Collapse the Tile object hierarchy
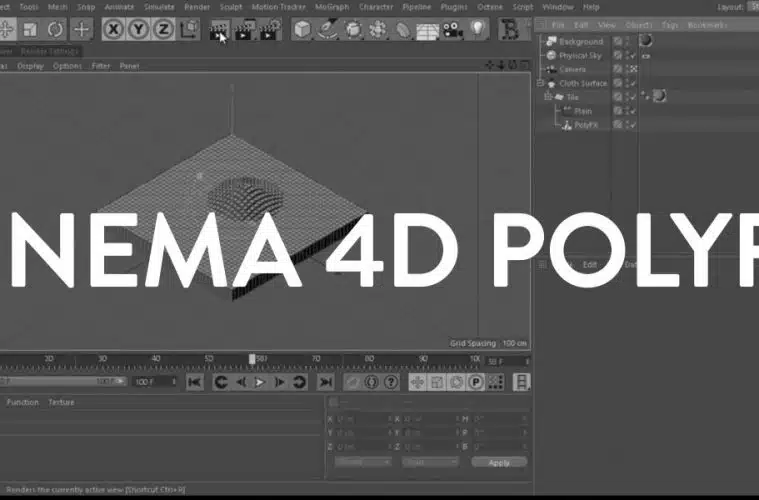 point(547,98)
